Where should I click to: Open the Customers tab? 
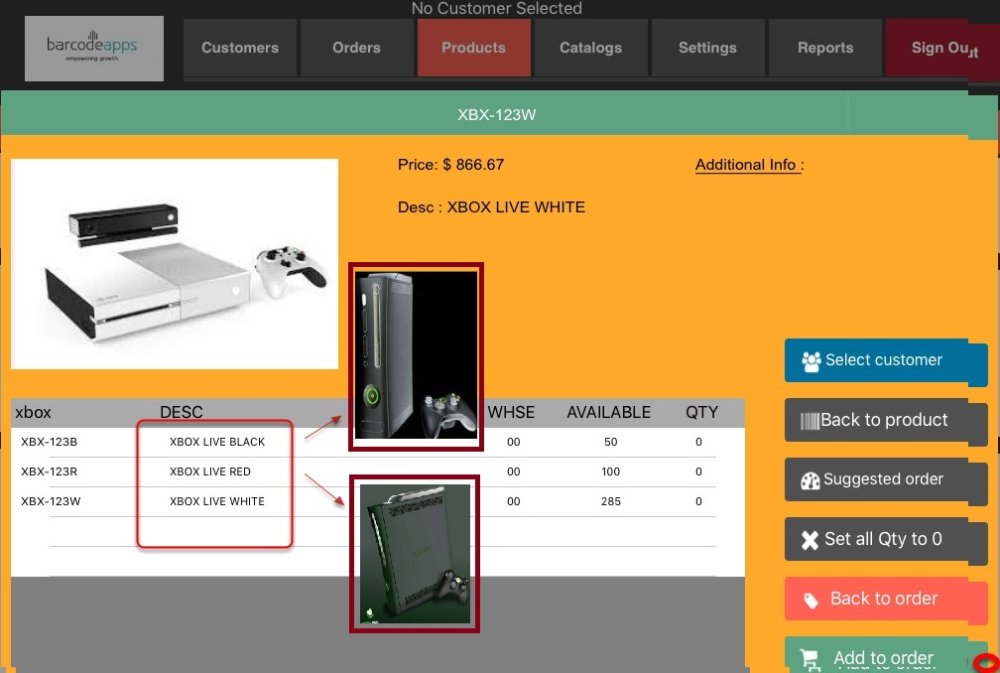(240, 48)
